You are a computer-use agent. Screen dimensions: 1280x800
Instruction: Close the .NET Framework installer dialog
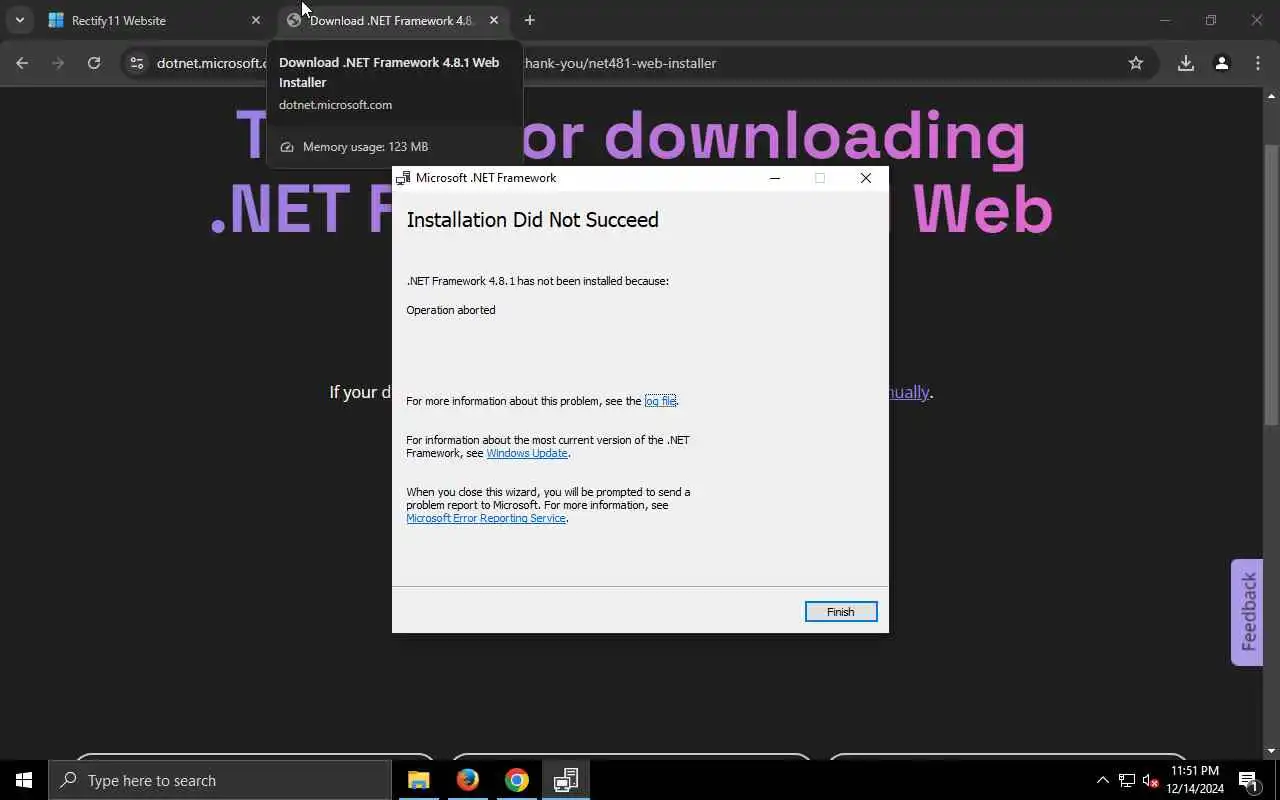pyautogui.click(x=866, y=178)
